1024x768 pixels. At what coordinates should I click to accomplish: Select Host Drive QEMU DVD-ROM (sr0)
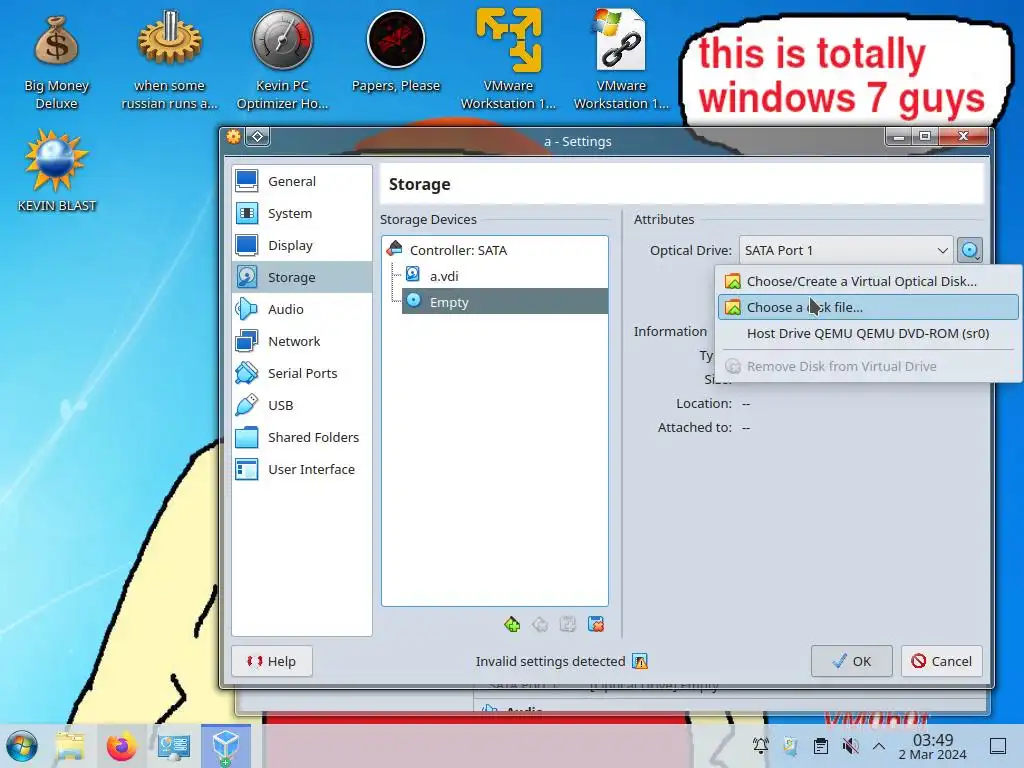868,333
